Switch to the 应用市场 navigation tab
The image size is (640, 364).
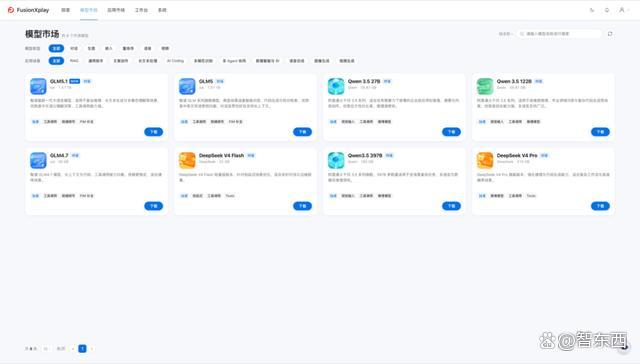tap(116, 10)
